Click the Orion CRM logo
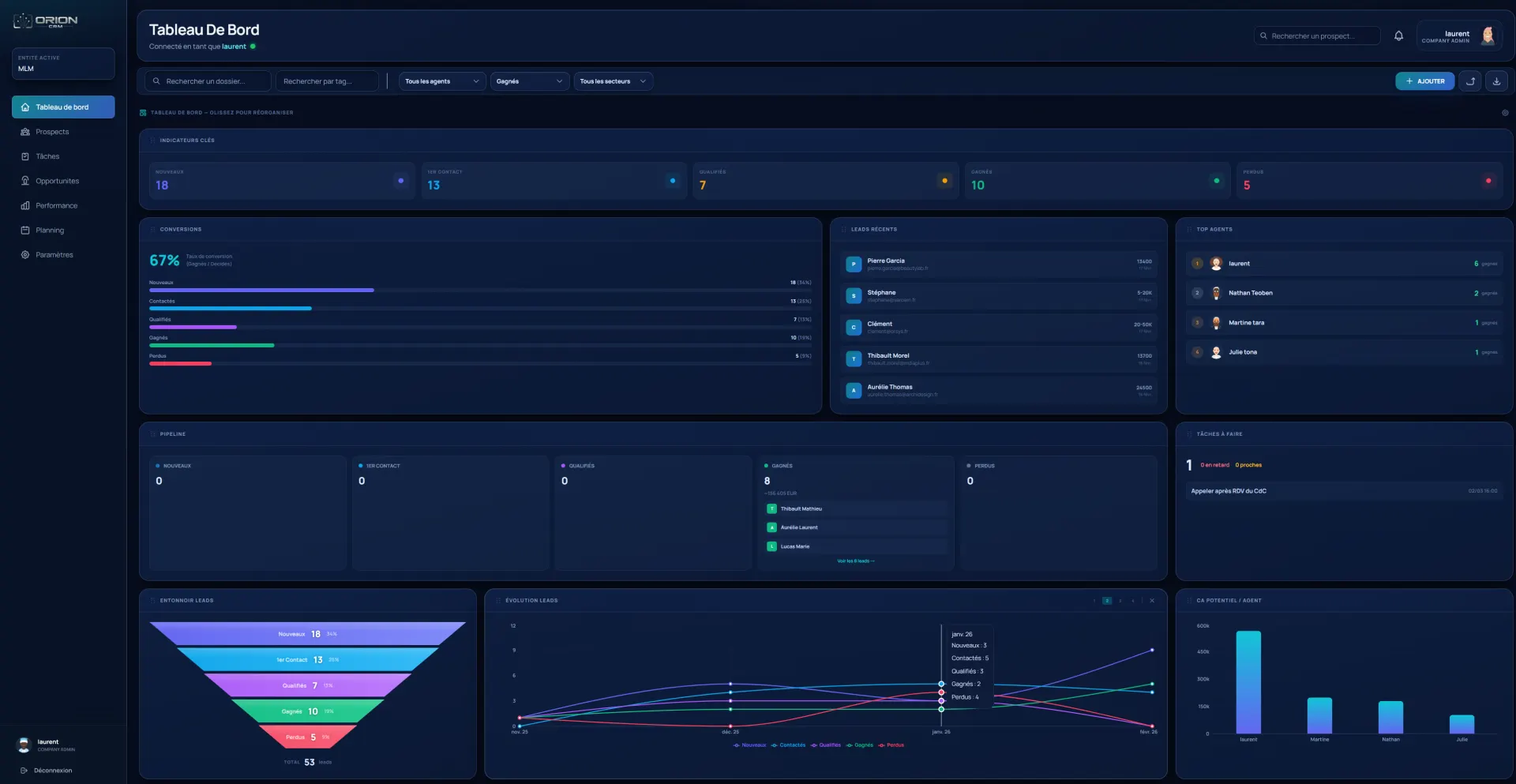 click(46, 21)
